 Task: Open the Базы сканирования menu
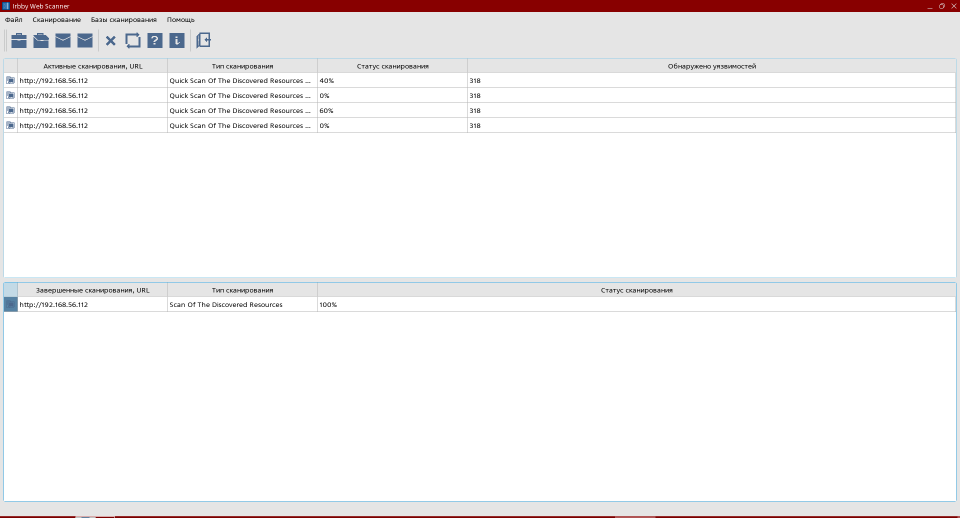click(124, 20)
